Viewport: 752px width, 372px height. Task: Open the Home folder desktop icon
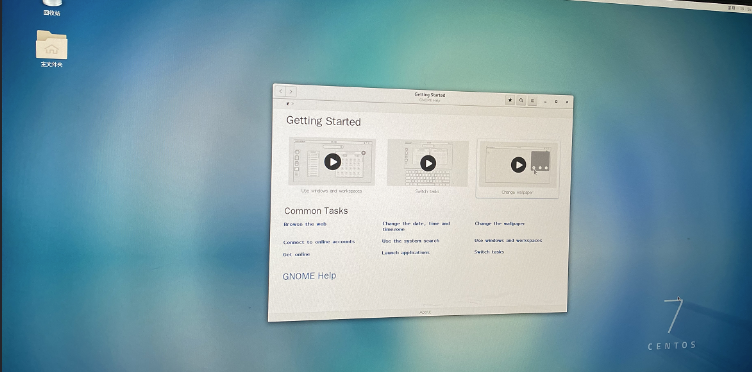(x=51, y=48)
